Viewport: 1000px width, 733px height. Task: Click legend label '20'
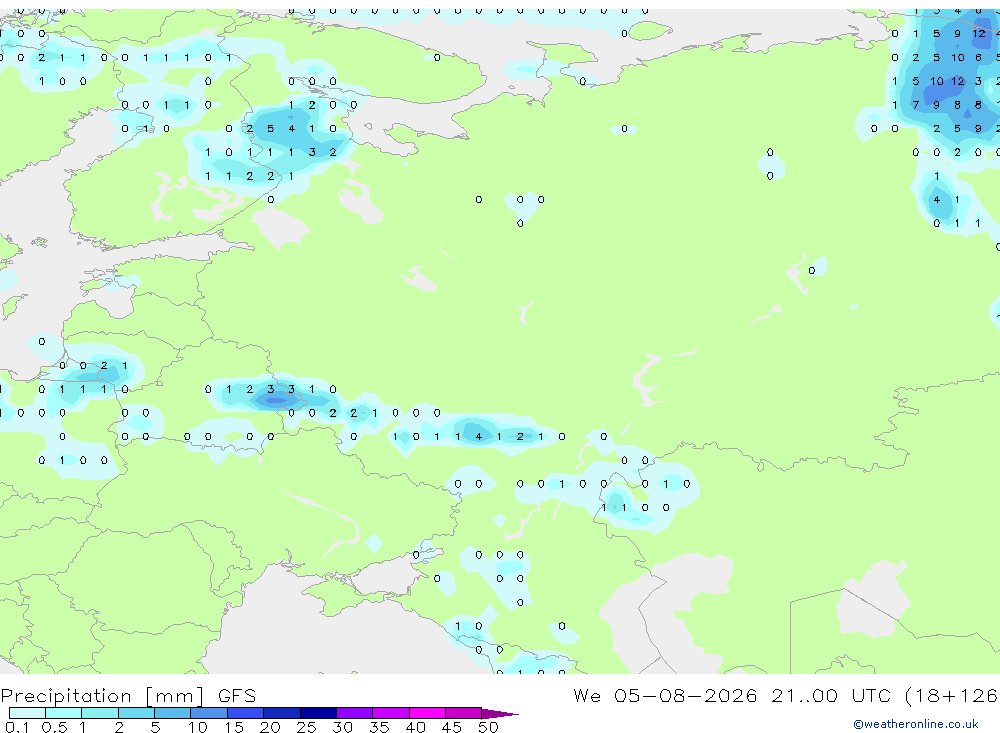click(x=270, y=727)
